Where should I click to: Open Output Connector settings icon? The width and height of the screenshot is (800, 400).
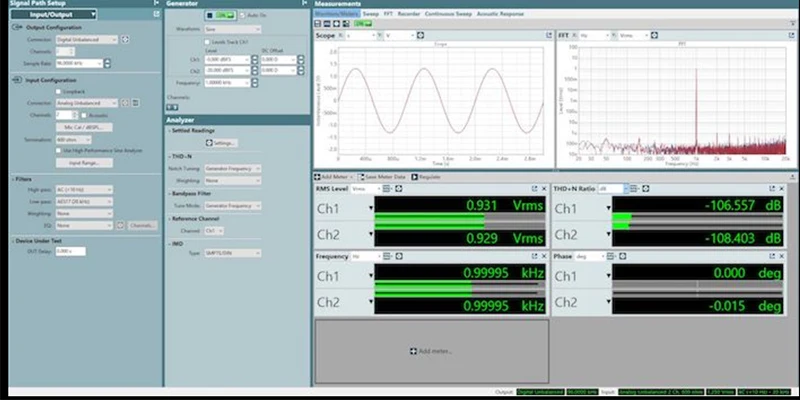[125, 39]
